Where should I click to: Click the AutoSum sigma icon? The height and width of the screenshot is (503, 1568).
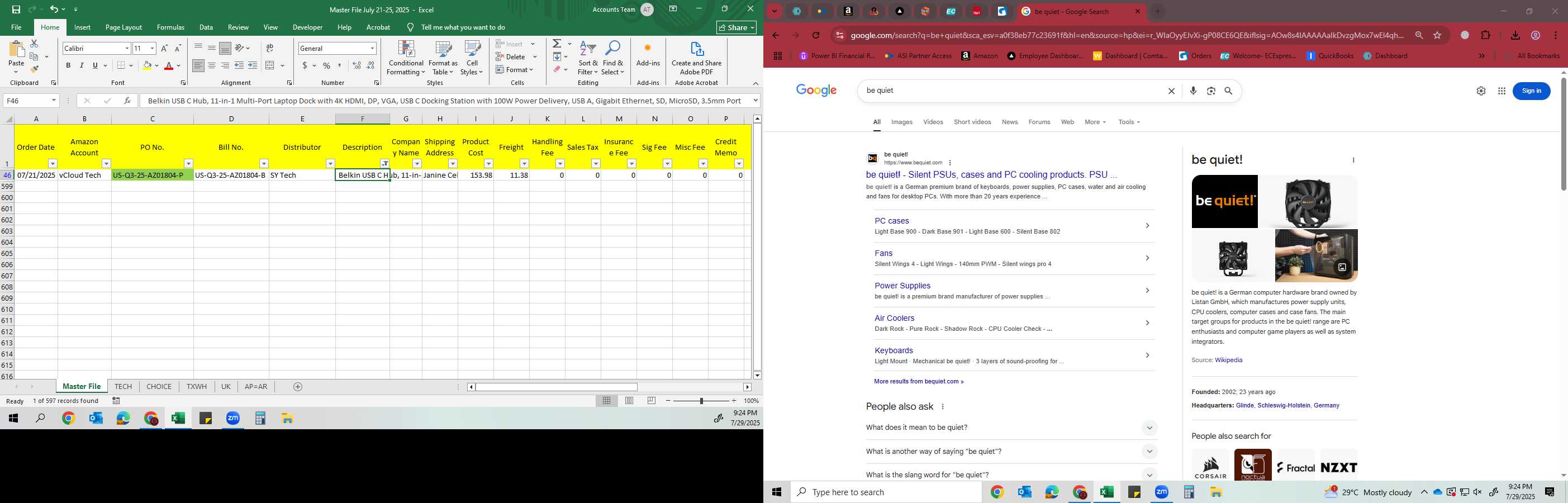(557, 44)
